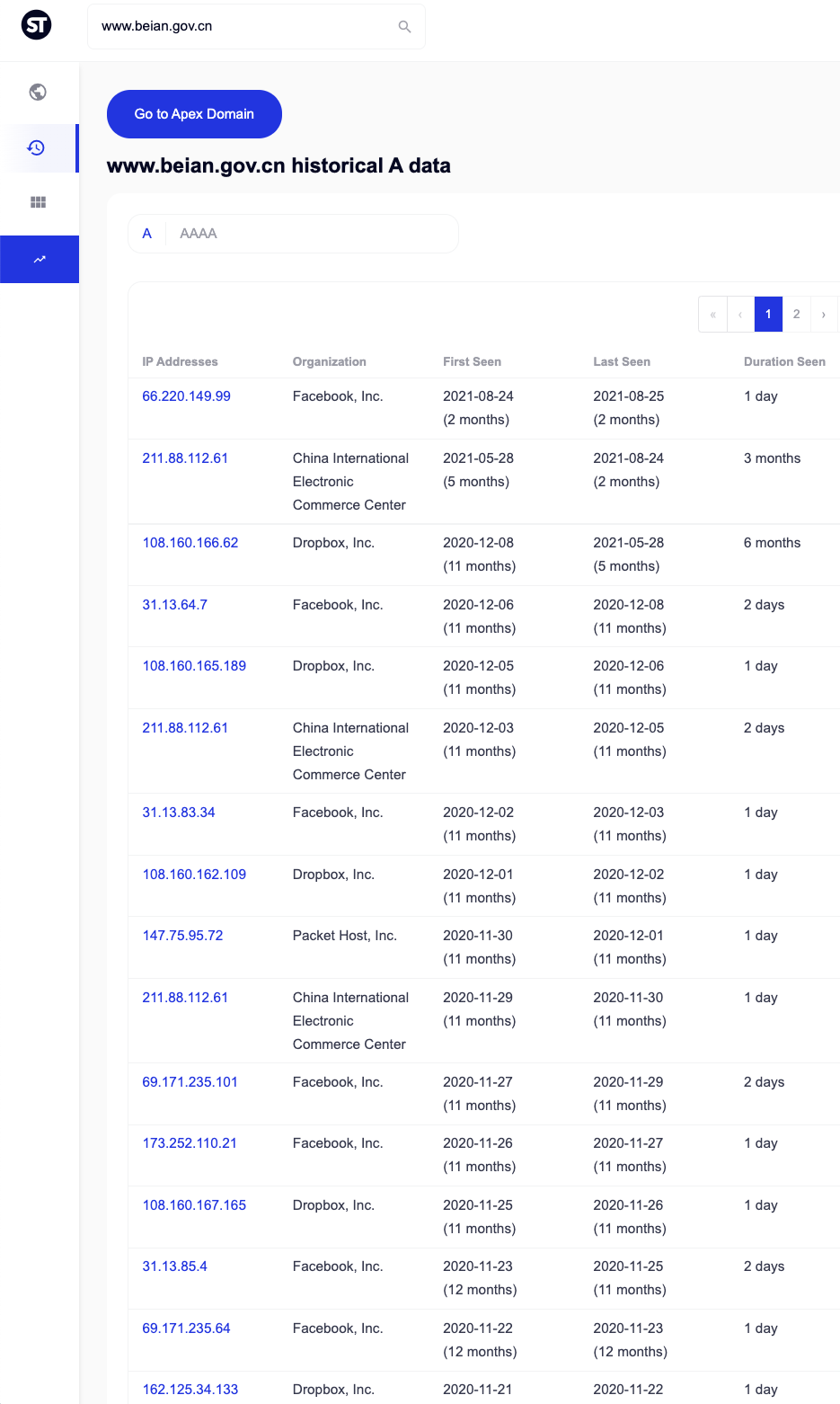Click first seen date 2020-11-30
Image resolution: width=840 pixels, height=1404 pixels.
pyautogui.click(x=478, y=936)
